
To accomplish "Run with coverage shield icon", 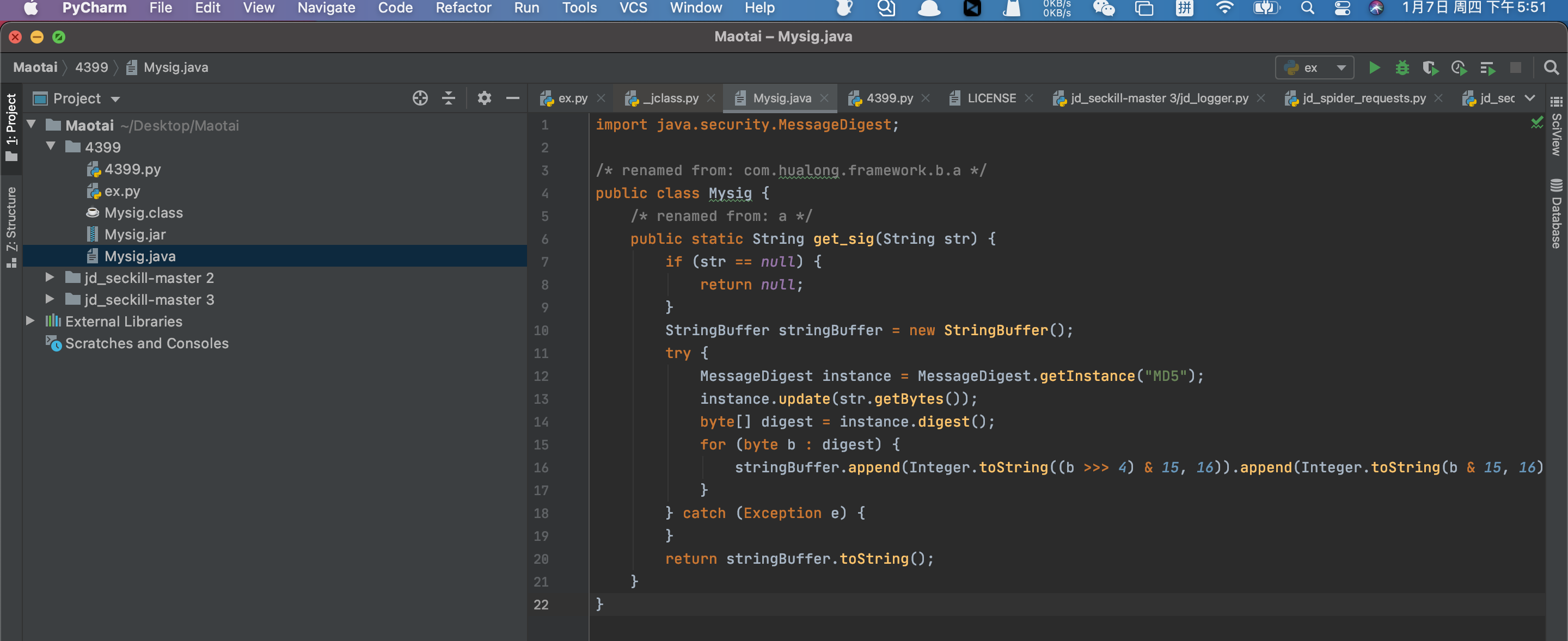I will 1430,67.
